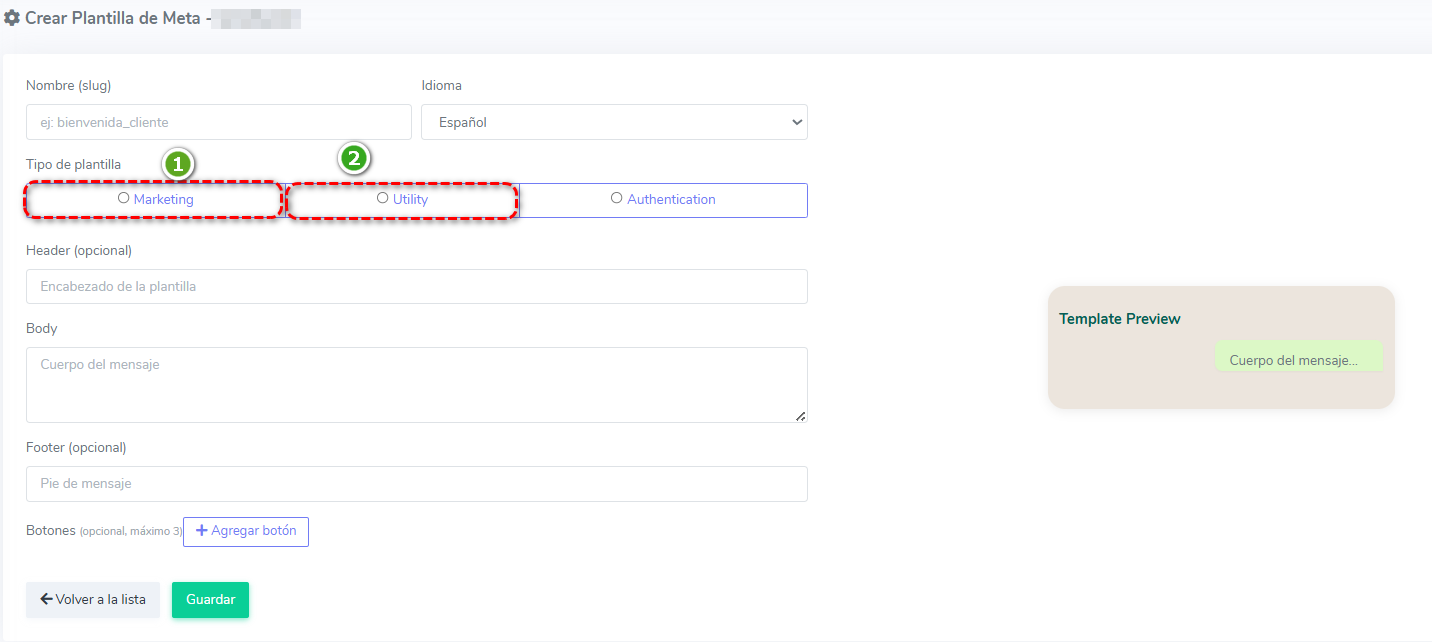Viewport: 1432px width, 642px height.
Task: Click the Marketing template type label
Action: (163, 199)
